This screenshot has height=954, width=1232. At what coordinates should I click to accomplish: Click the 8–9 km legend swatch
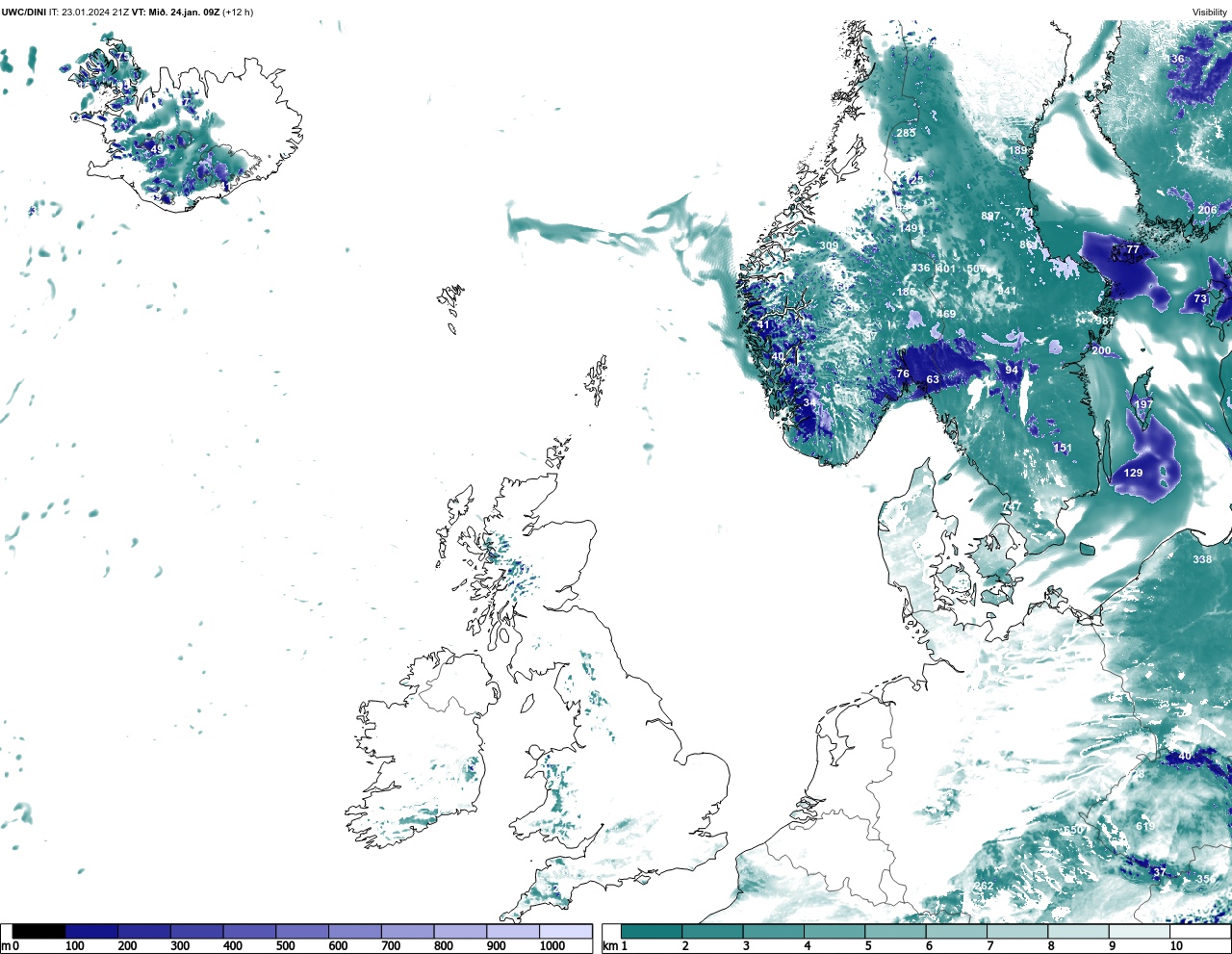1076,932
